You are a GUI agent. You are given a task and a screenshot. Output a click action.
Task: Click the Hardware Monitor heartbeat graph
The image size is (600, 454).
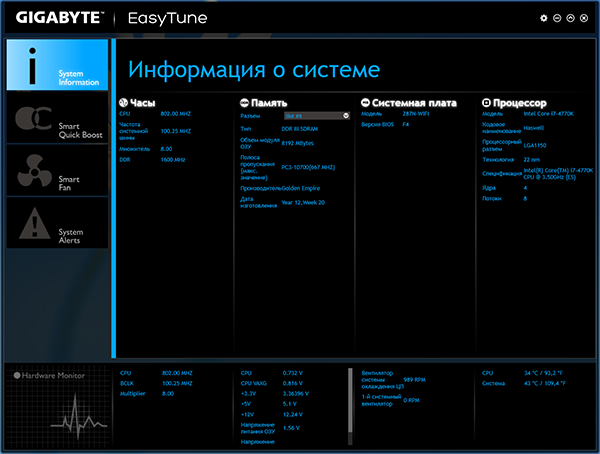(x=79, y=417)
